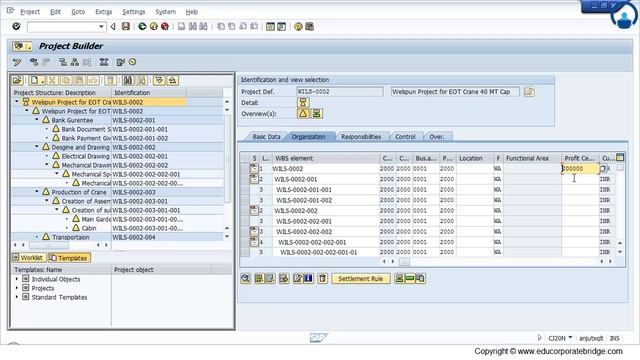The height and width of the screenshot is (360, 640).
Task: Click the Project Def. field WILS-0002
Action: tap(340, 91)
